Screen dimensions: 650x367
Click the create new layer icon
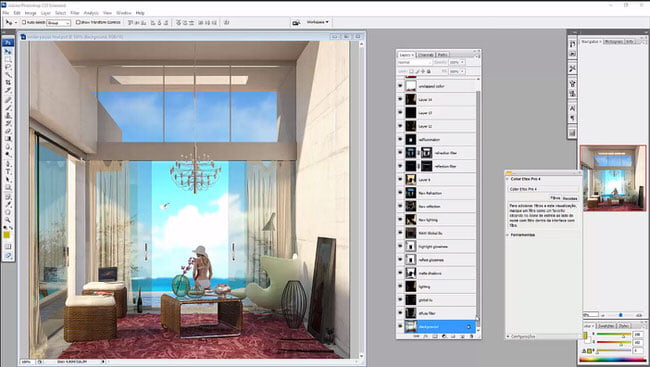tap(463, 336)
